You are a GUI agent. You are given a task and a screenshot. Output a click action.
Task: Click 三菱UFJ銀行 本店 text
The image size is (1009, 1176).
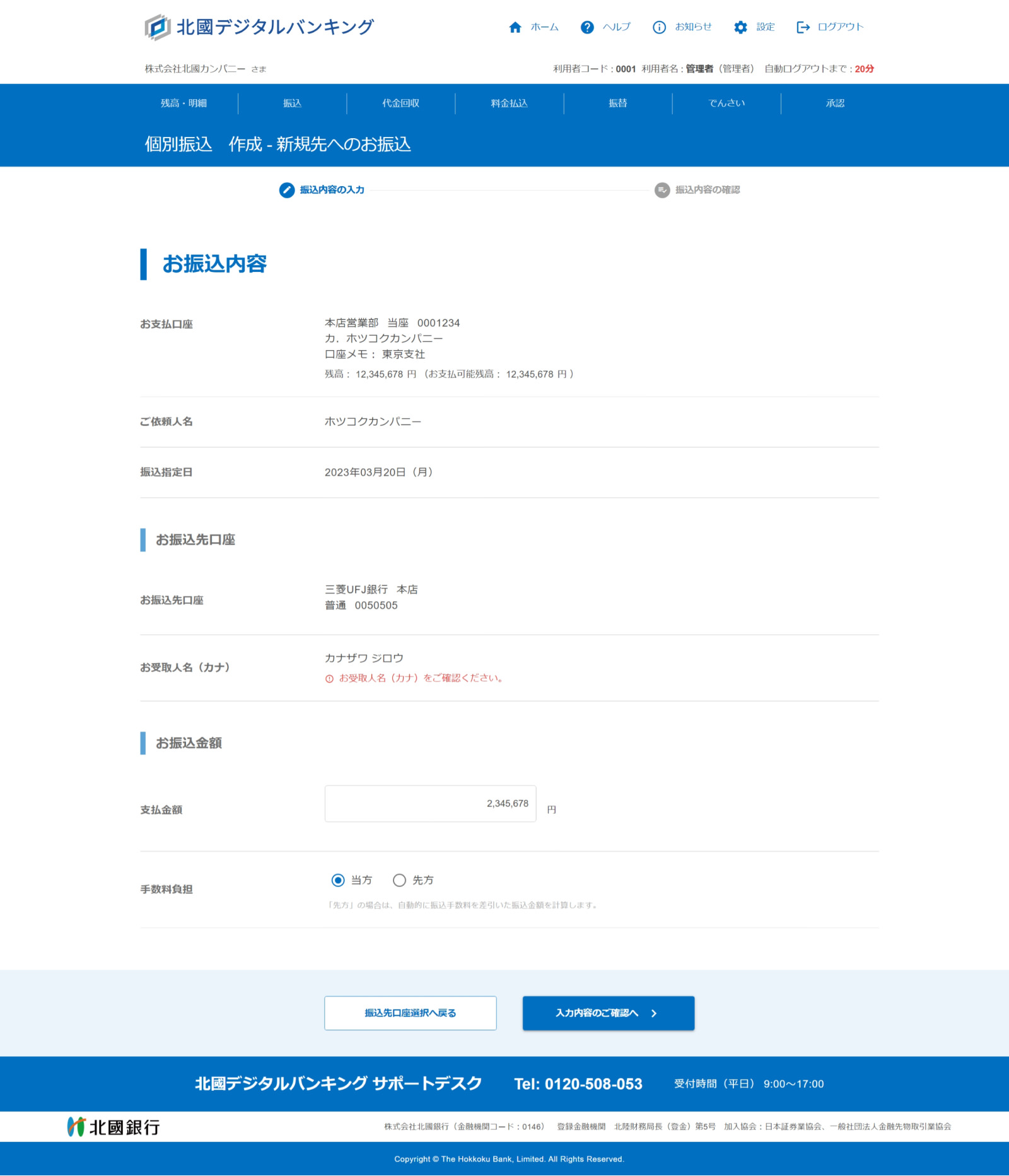tap(371, 590)
